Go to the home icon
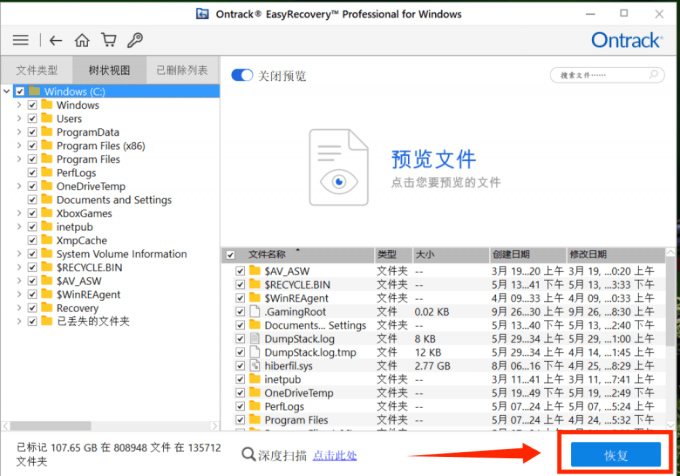This screenshot has width=680, height=476. 82,41
